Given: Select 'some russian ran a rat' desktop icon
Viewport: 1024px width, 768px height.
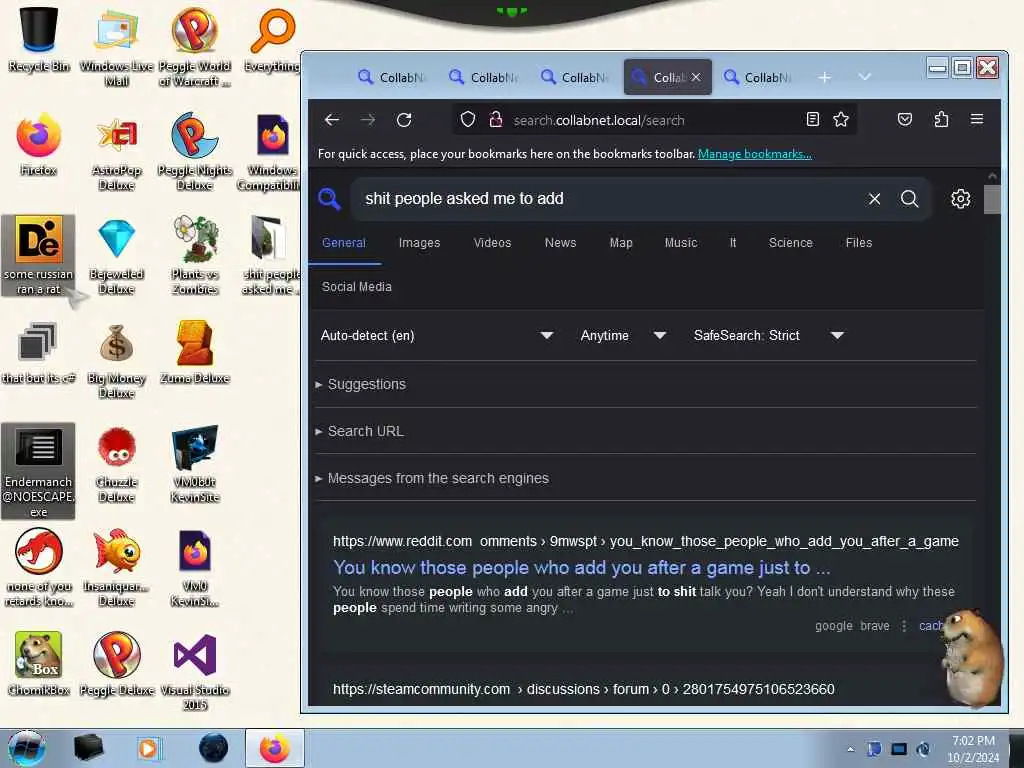Looking at the screenshot, I should click(x=39, y=256).
